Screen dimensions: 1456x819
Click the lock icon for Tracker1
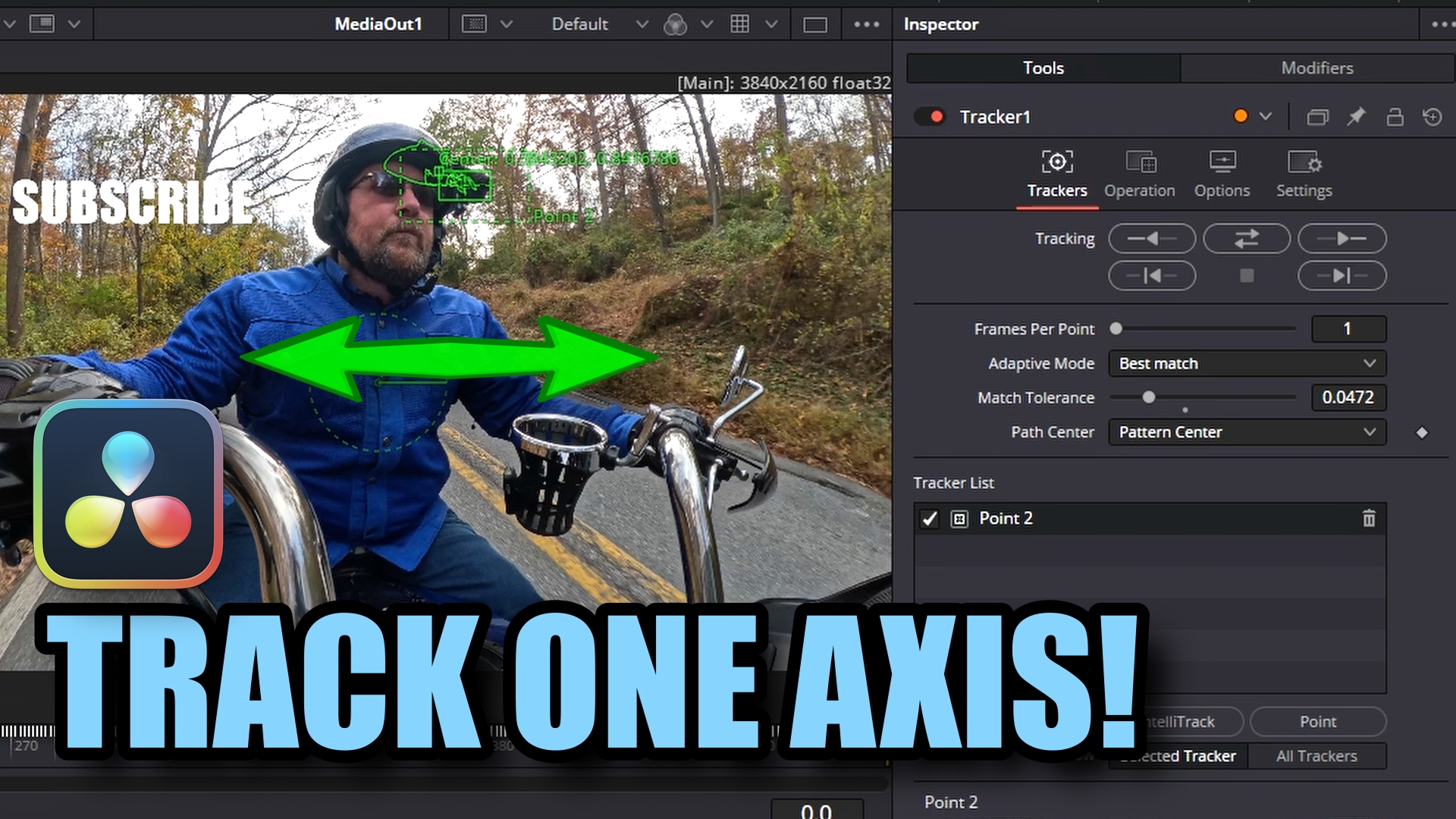[1394, 117]
